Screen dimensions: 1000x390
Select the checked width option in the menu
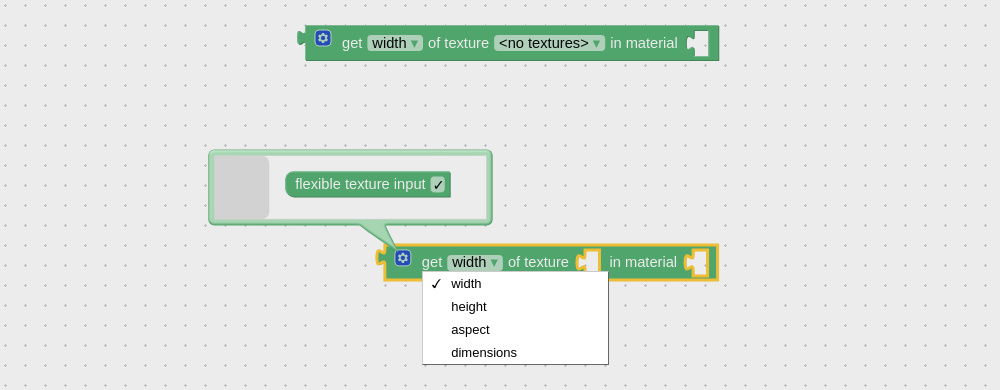point(515,284)
